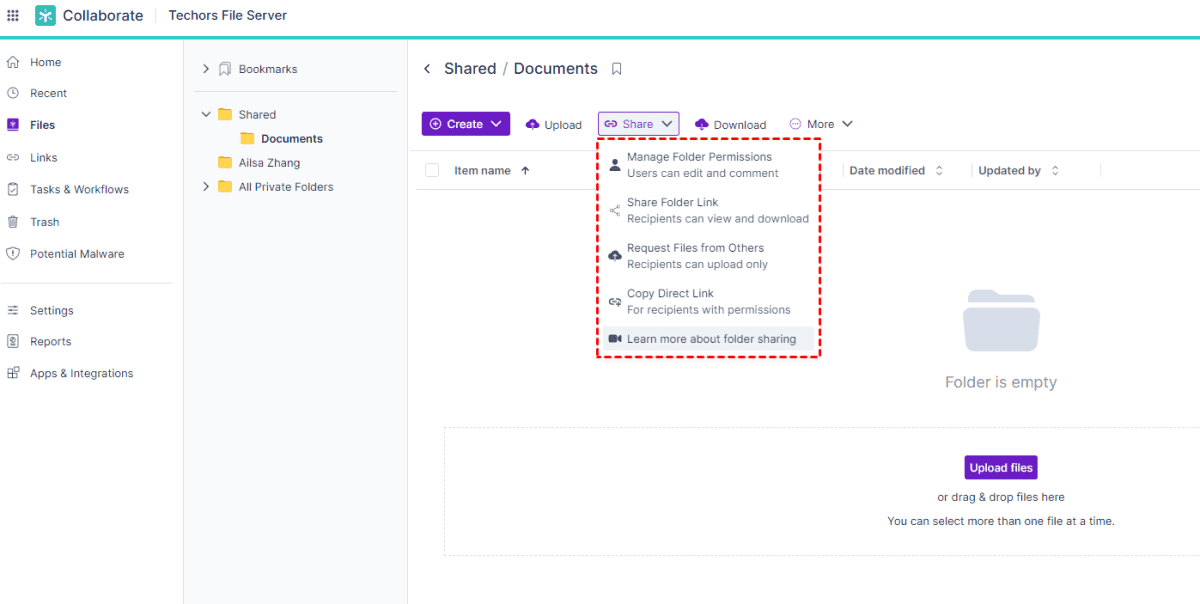
Task: Click the Files icon in sidebar
Action: point(13,125)
